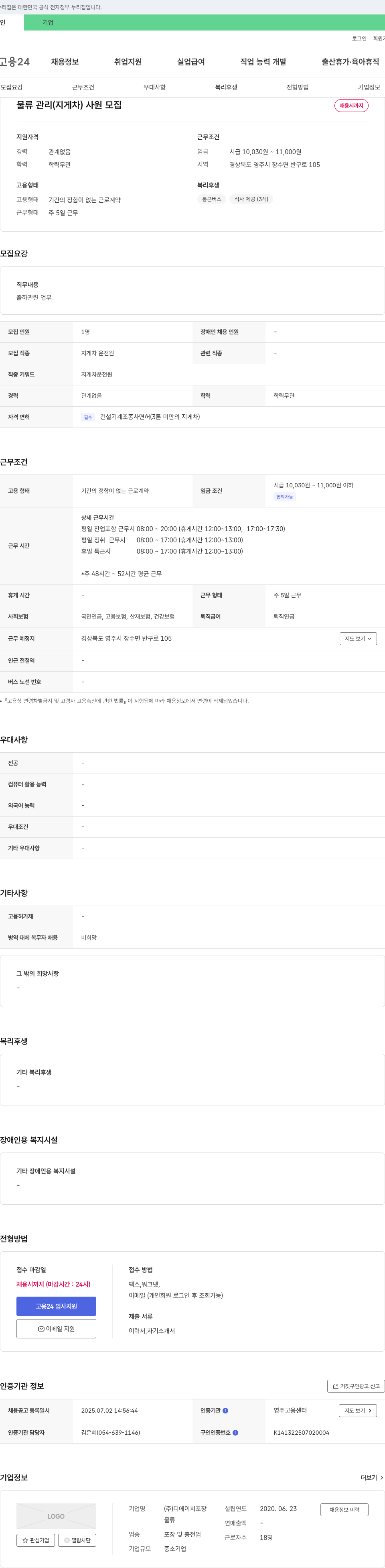Open 지도 보기 for 영주고용센터
385x1568 pixels.
[358, 1410]
